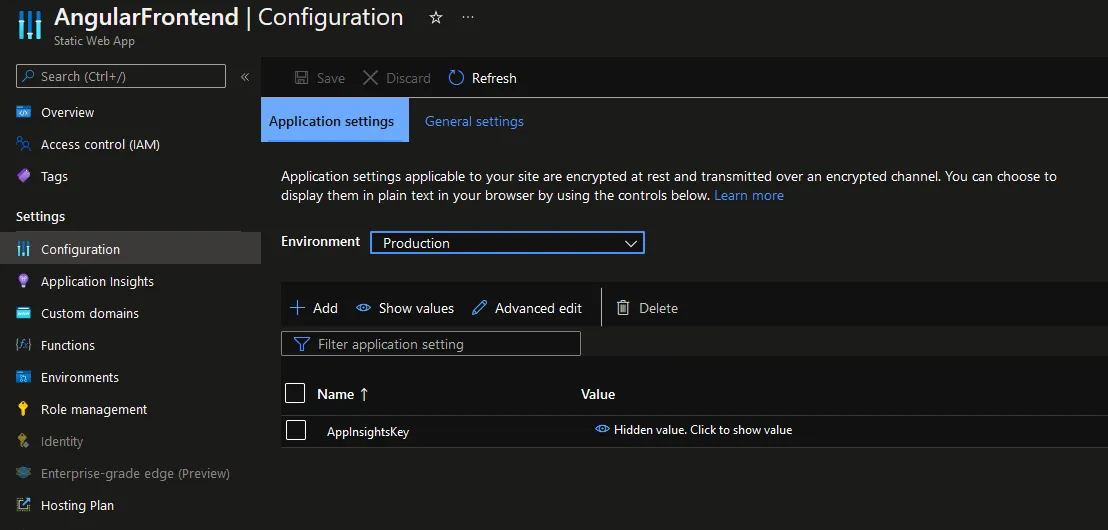Select the Application settings tab
The width and height of the screenshot is (1108, 530).
pos(332,121)
